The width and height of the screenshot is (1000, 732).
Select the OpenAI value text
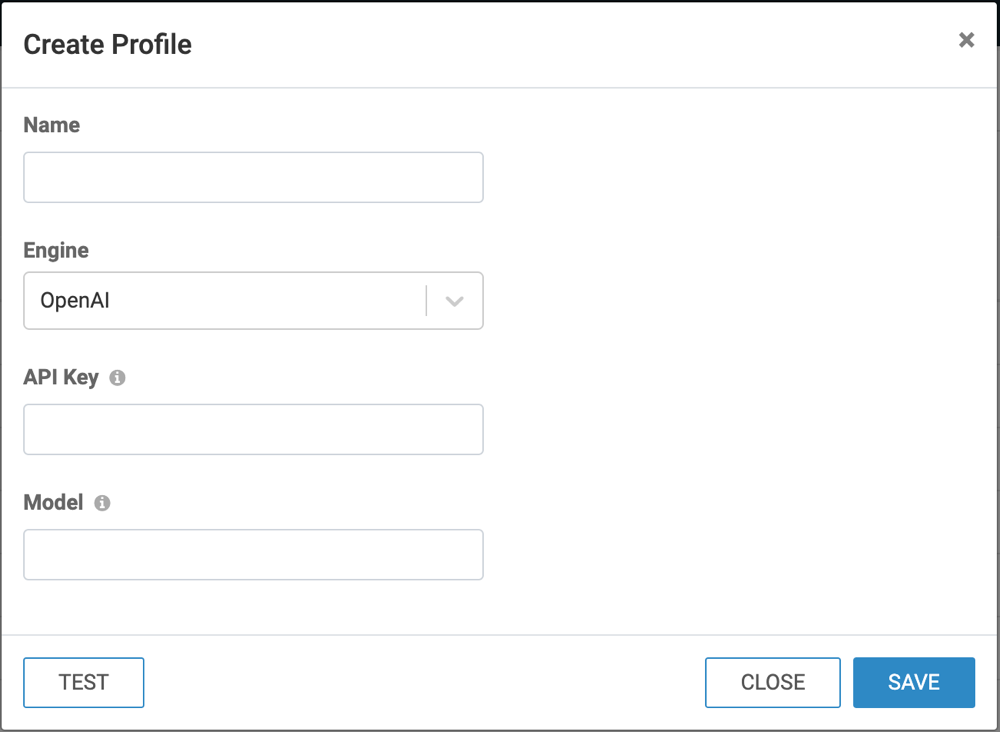click(75, 301)
